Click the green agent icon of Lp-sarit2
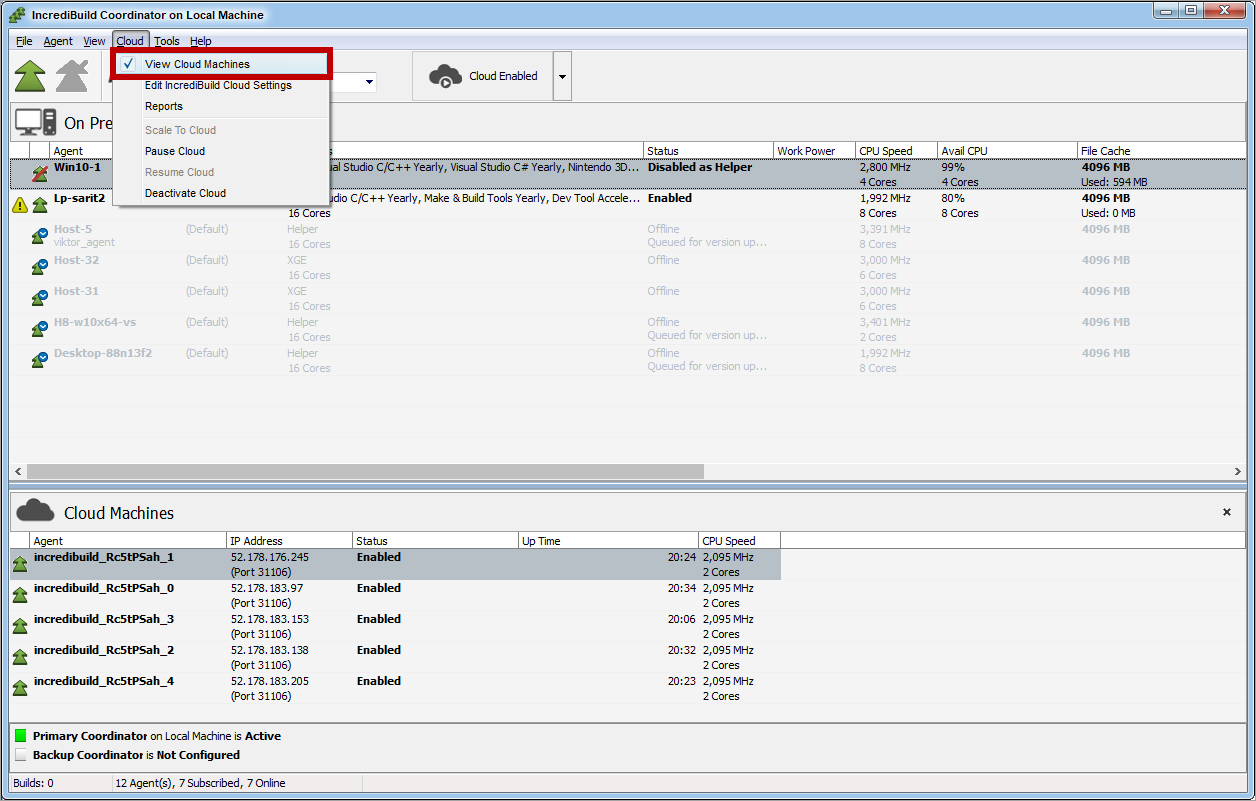 [40, 205]
